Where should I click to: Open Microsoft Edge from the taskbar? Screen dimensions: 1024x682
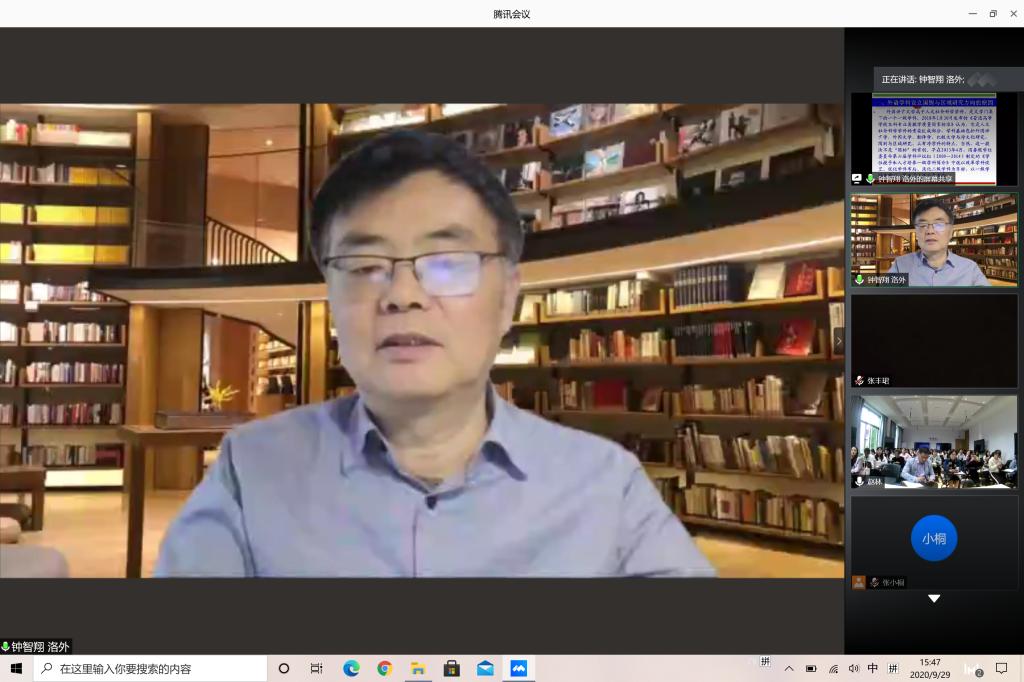[x=351, y=668]
